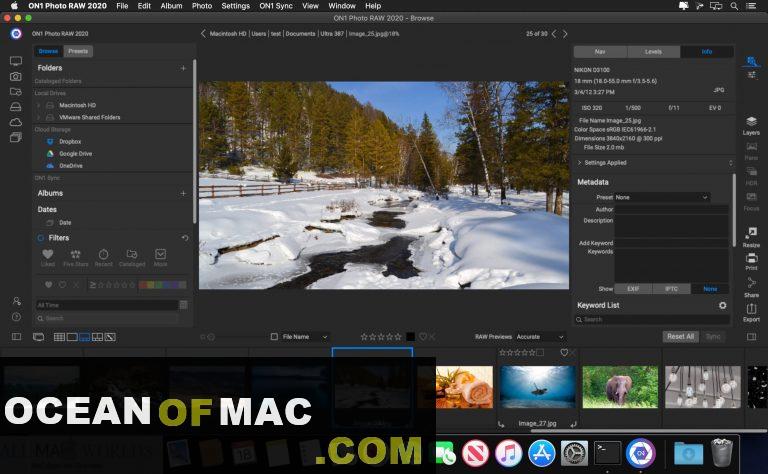Click the albums stack icon in left sidebar
This screenshot has width=768, height=474.
tap(16, 138)
